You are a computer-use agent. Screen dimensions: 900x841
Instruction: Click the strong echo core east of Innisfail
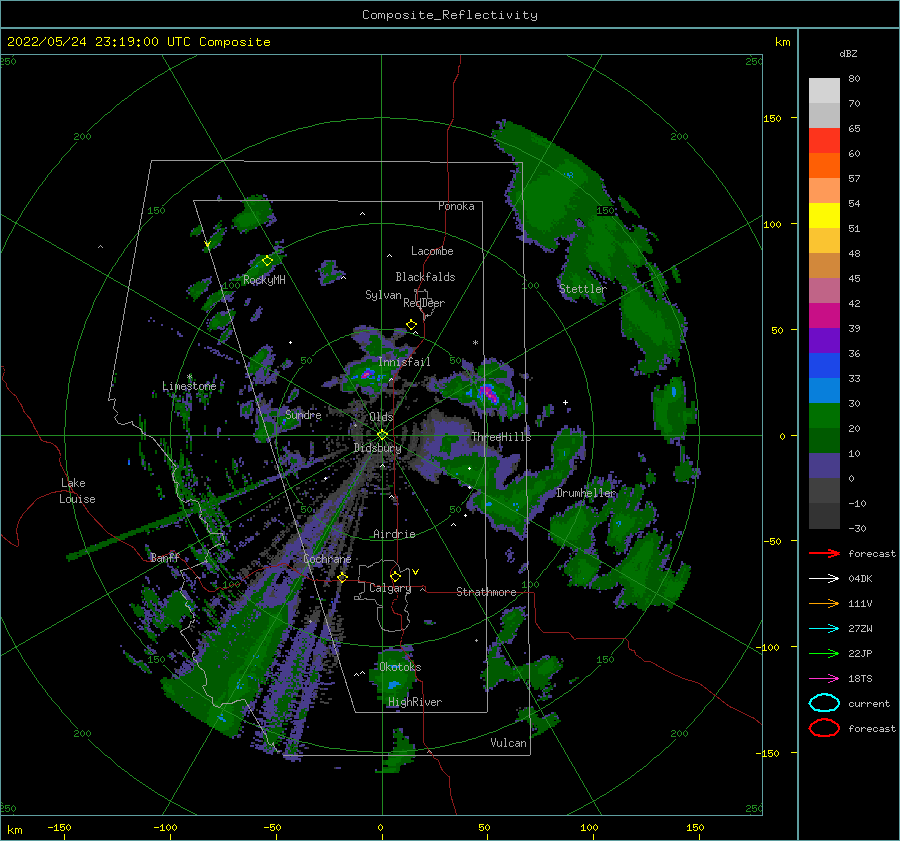(x=488, y=393)
